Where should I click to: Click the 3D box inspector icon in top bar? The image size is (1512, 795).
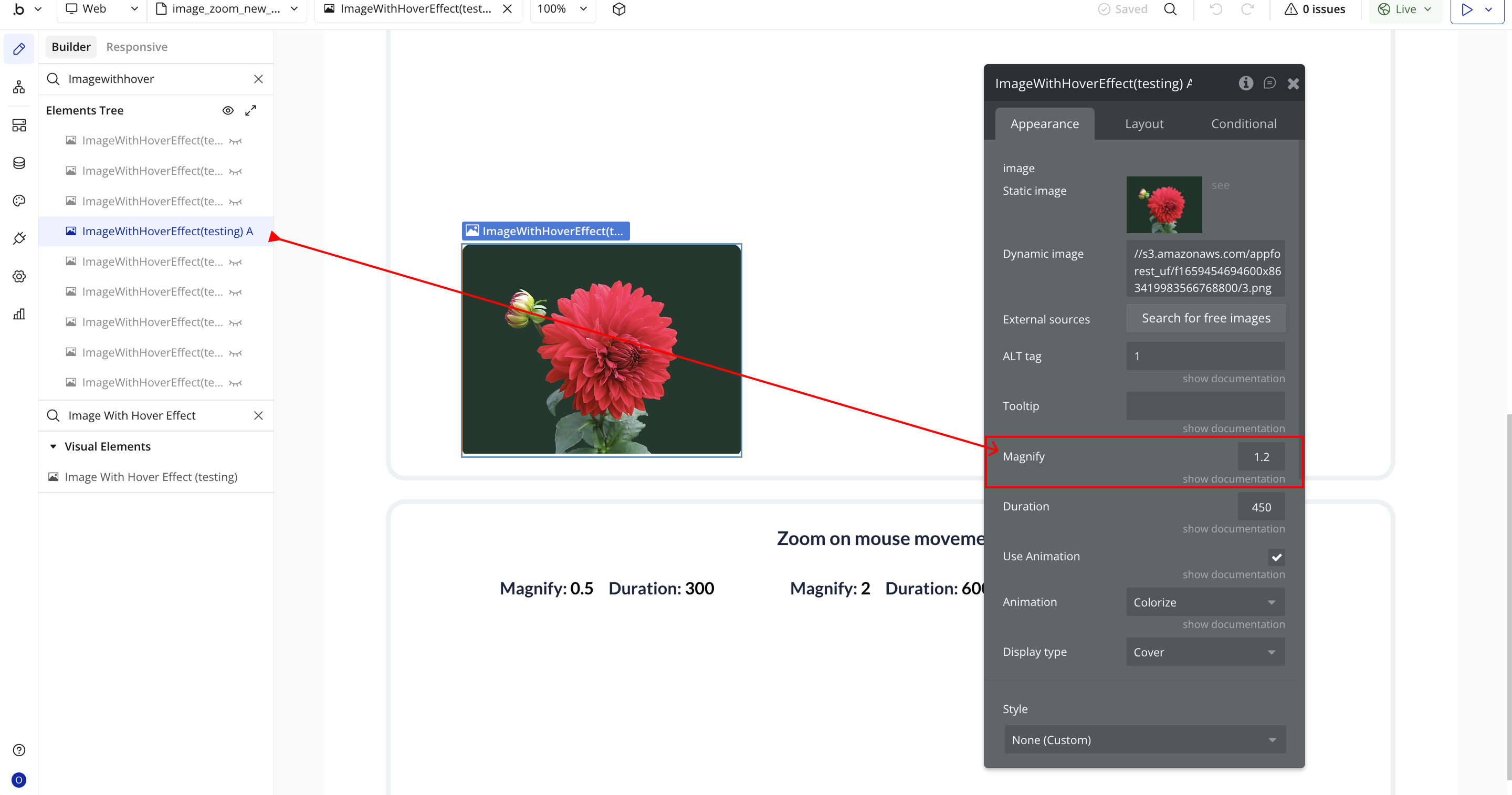[618, 9]
